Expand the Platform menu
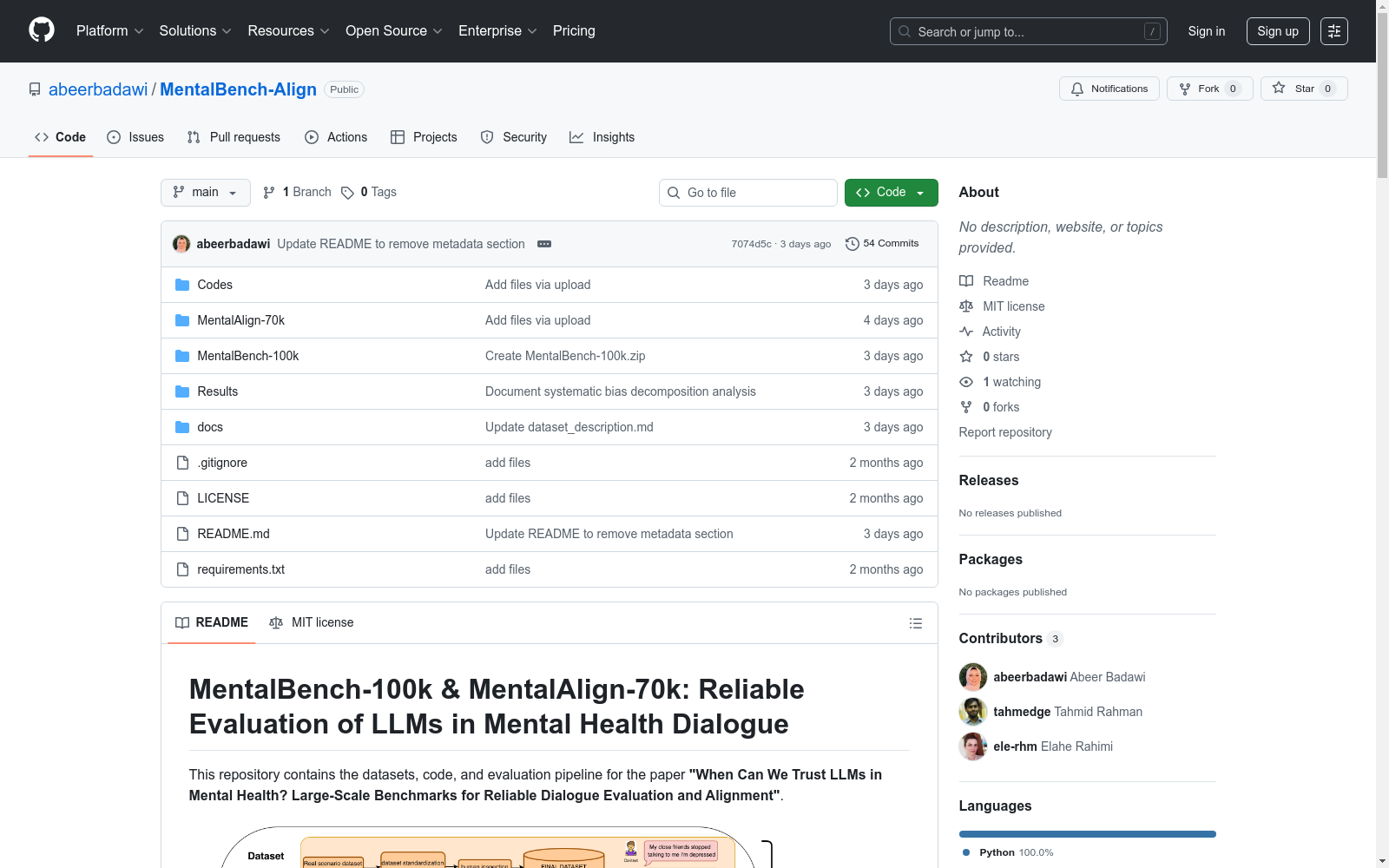 click(110, 31)
